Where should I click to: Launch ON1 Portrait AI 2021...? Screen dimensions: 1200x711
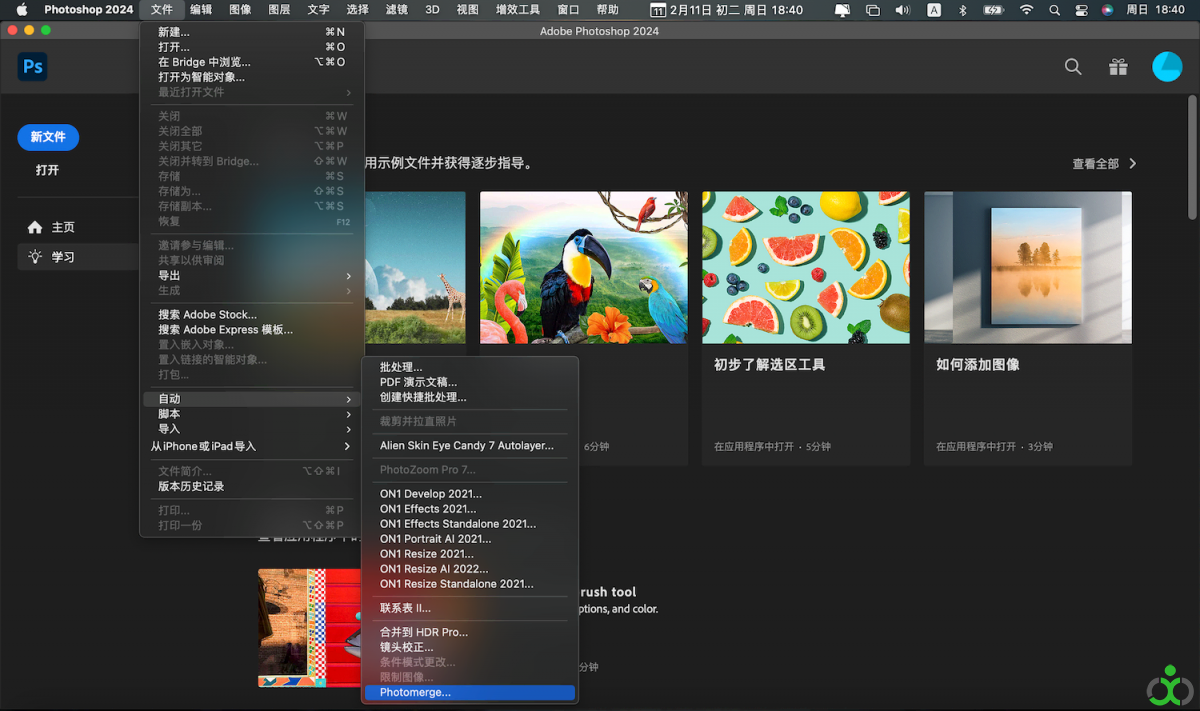pos(470,539)
